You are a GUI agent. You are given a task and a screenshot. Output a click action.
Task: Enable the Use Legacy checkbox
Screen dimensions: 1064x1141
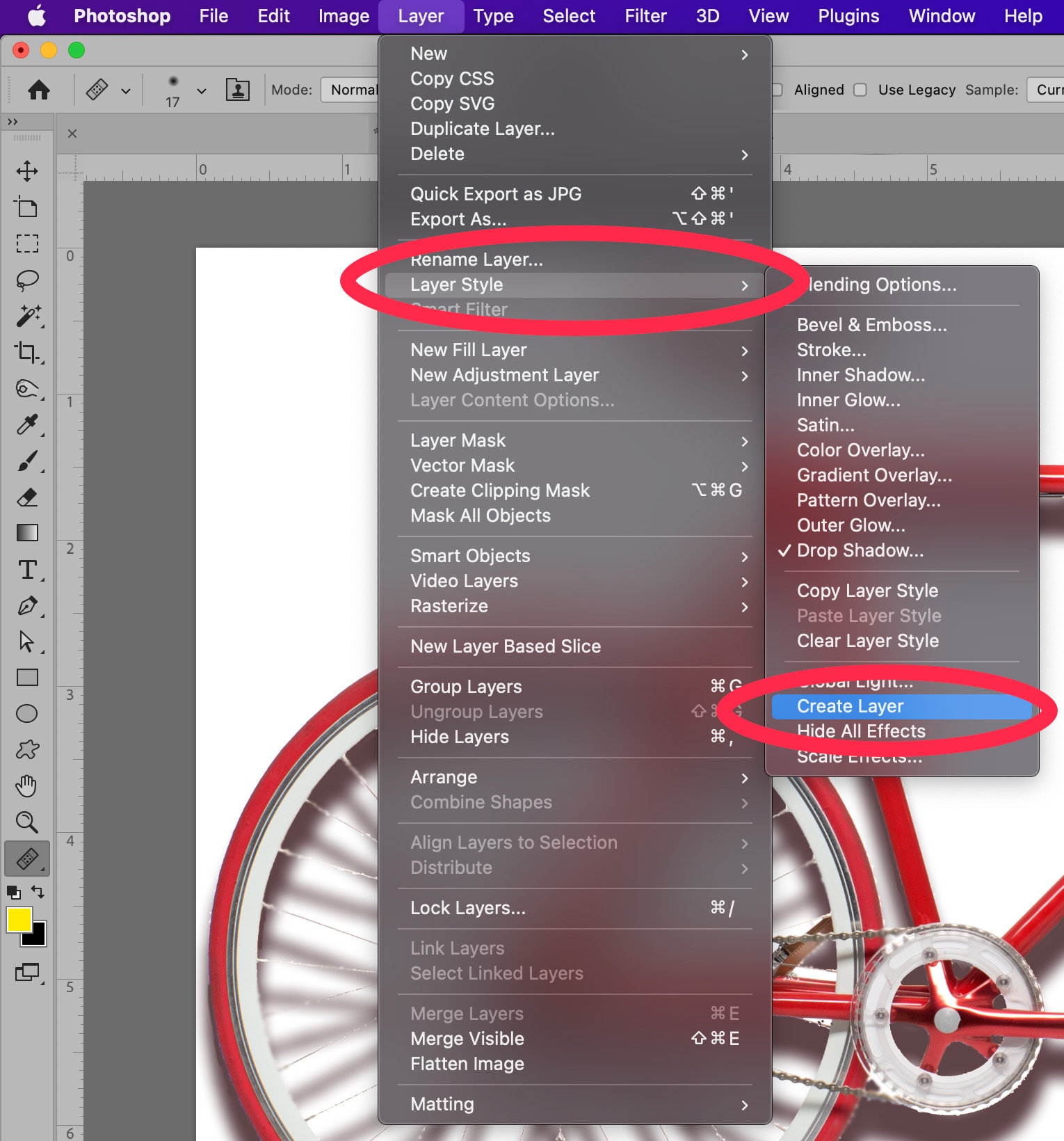pyautogui.click(x=860, y=90)
